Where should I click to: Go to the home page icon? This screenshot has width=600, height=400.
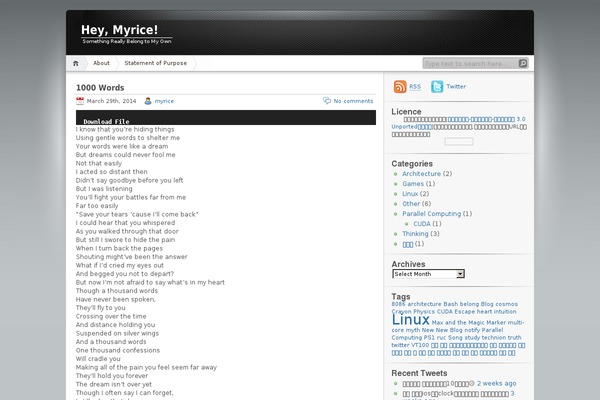(x=76, y=63)
